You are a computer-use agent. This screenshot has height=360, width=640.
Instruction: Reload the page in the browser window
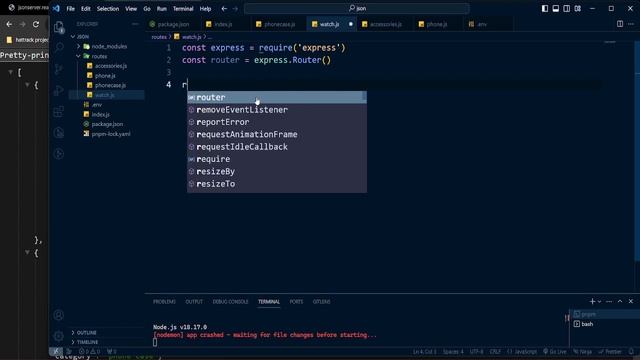(36, 24)
